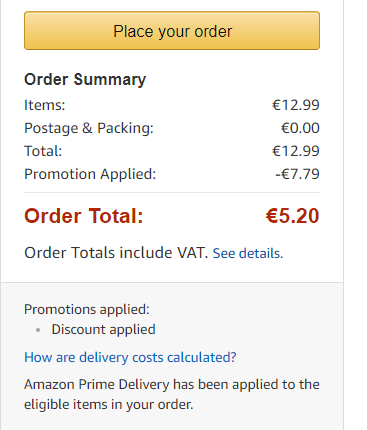Image resolution: width=367 pixels, height=430 pixels.
Task: Open How are delivery costs calculated link
Action: [130, 358]
